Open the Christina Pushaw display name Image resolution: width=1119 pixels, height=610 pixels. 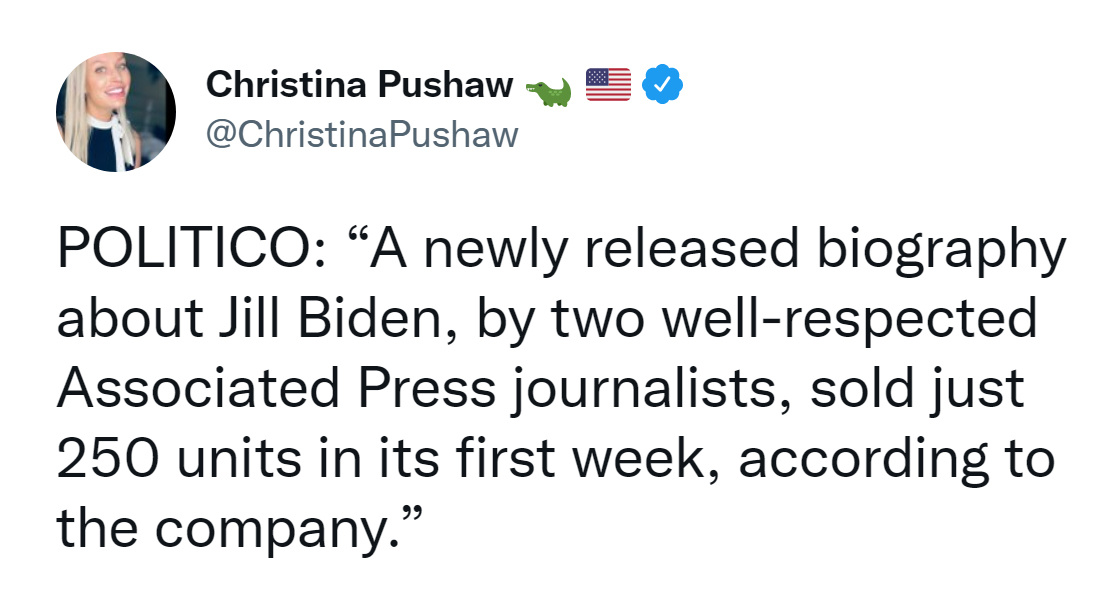(x=359, y=84)
